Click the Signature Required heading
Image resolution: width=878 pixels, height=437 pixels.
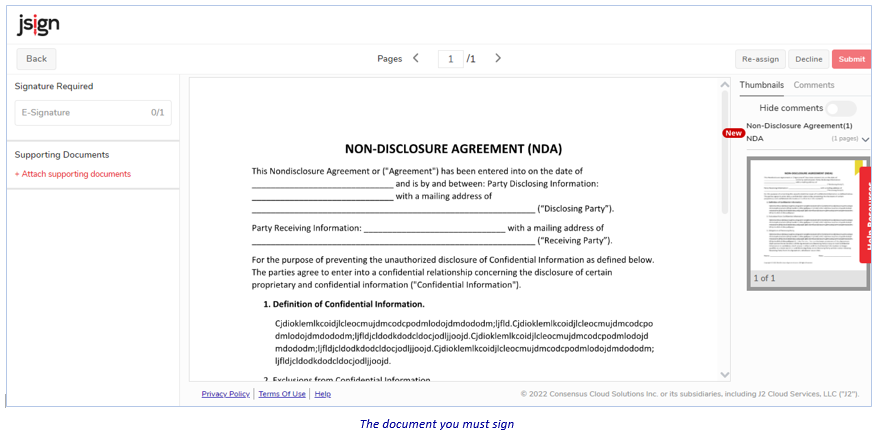54,86
